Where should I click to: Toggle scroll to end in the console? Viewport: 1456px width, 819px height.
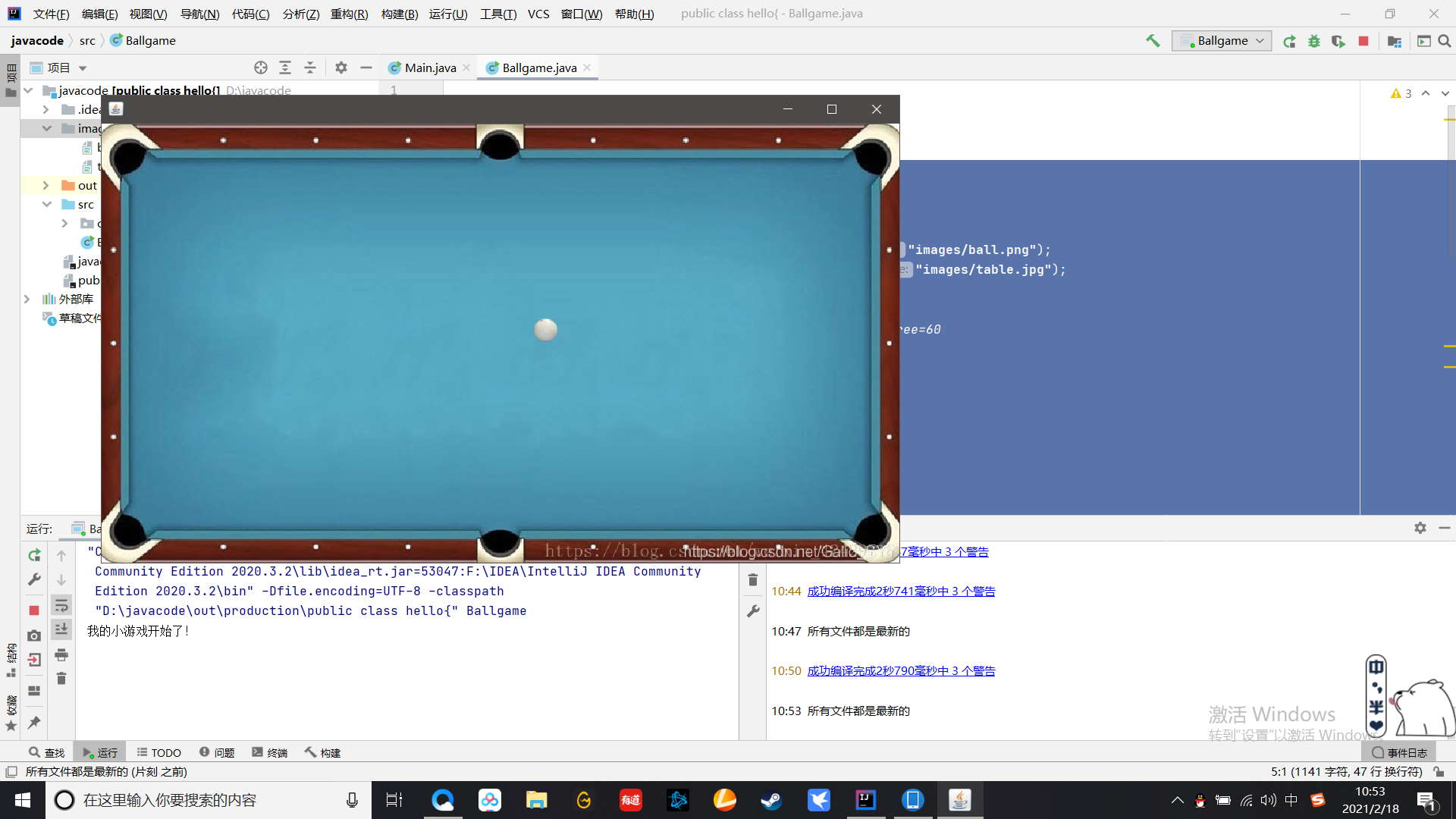61,629
